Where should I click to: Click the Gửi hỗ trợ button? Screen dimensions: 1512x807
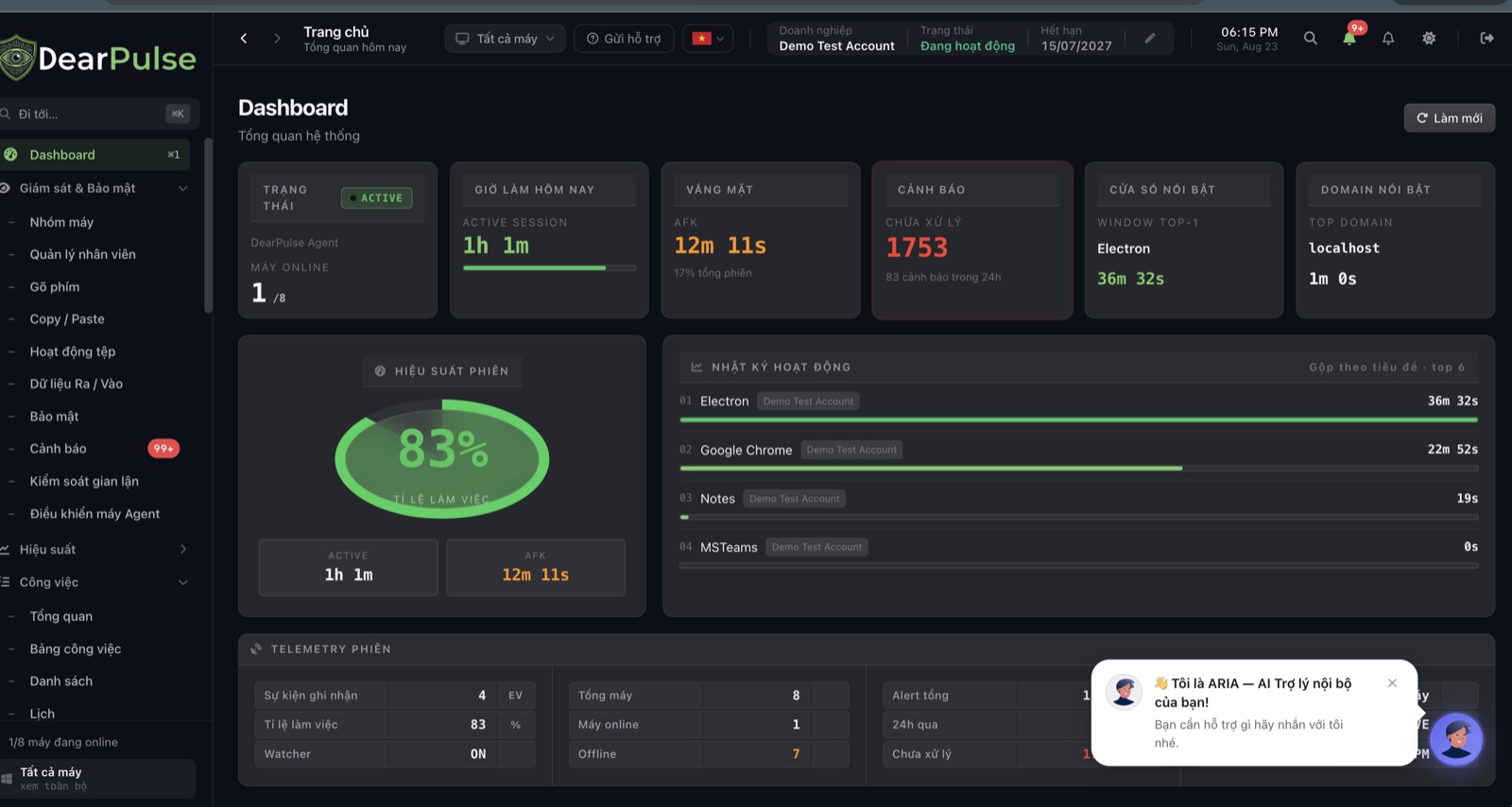pos(624,39)
